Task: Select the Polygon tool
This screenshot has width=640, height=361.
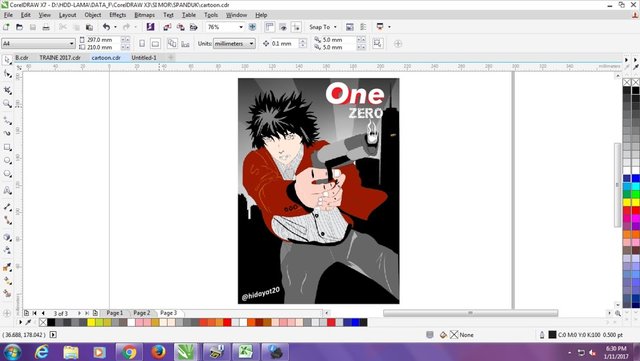Action: coord(7,174)
